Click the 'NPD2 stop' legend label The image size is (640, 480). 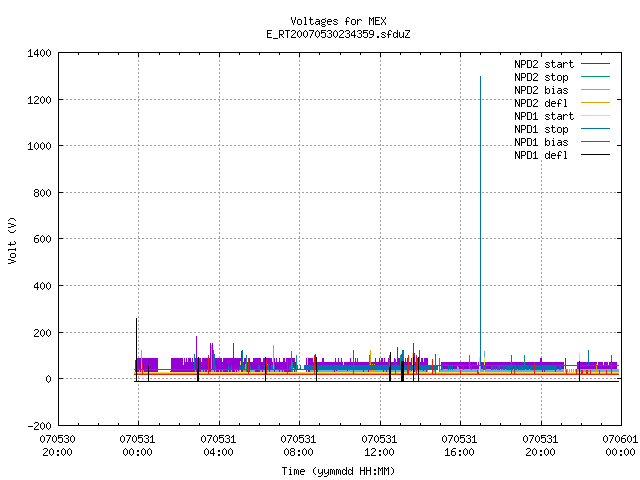point(541,77)
